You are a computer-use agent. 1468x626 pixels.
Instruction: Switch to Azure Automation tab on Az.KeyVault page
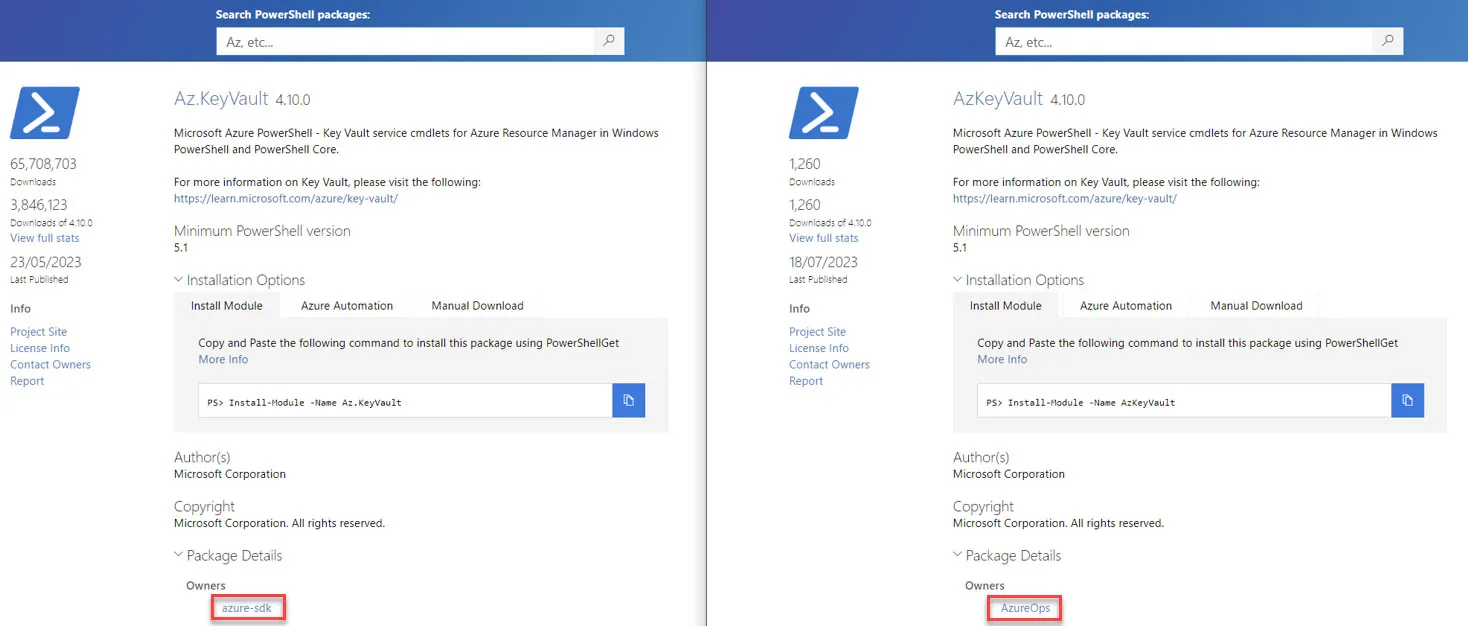point(347,306)
